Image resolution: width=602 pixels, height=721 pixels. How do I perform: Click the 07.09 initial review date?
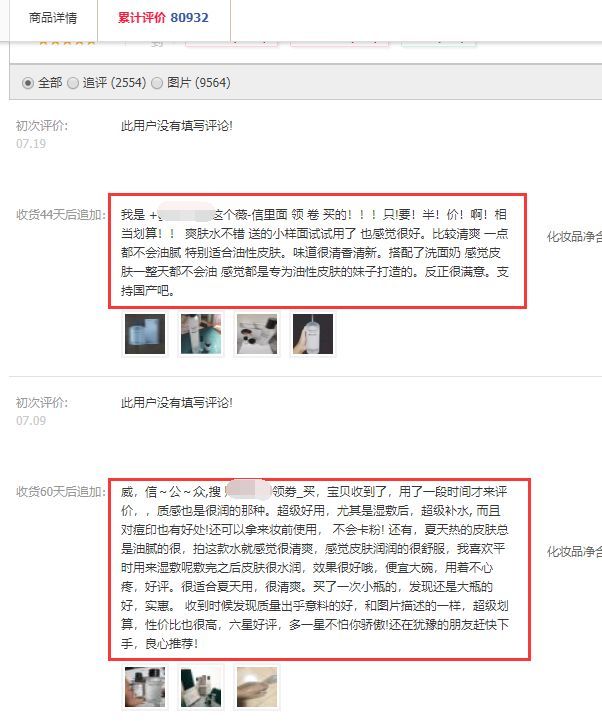[x=31, y=421]
